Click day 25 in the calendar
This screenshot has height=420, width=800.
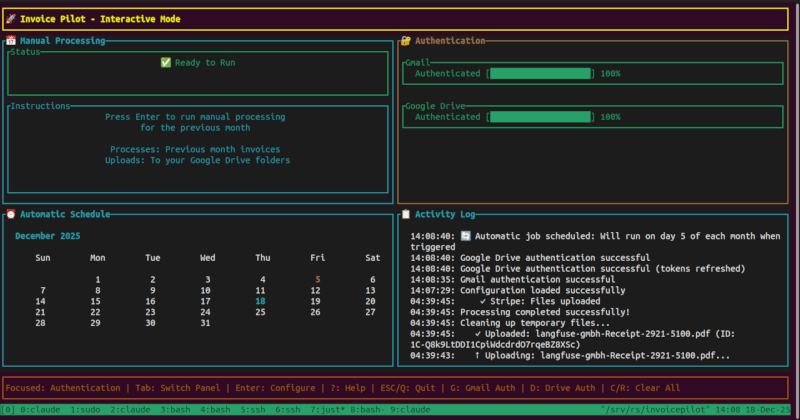(260, 312)
